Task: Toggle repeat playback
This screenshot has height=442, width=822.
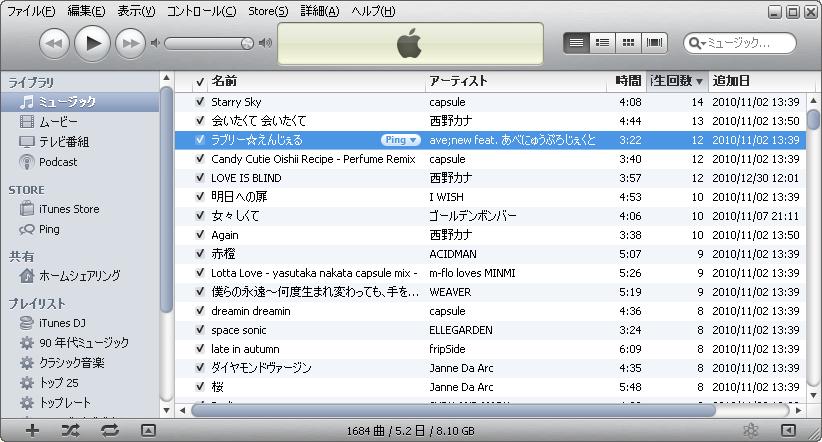Action: 110,430
